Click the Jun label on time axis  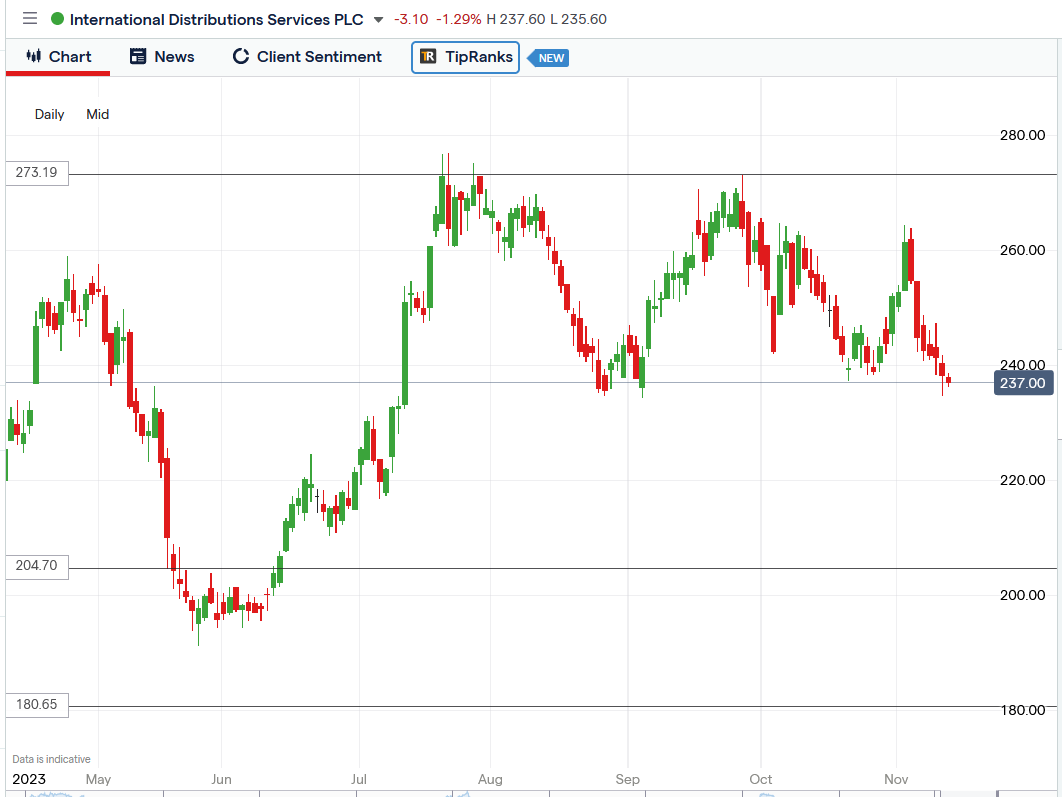(x=221, y=779)
